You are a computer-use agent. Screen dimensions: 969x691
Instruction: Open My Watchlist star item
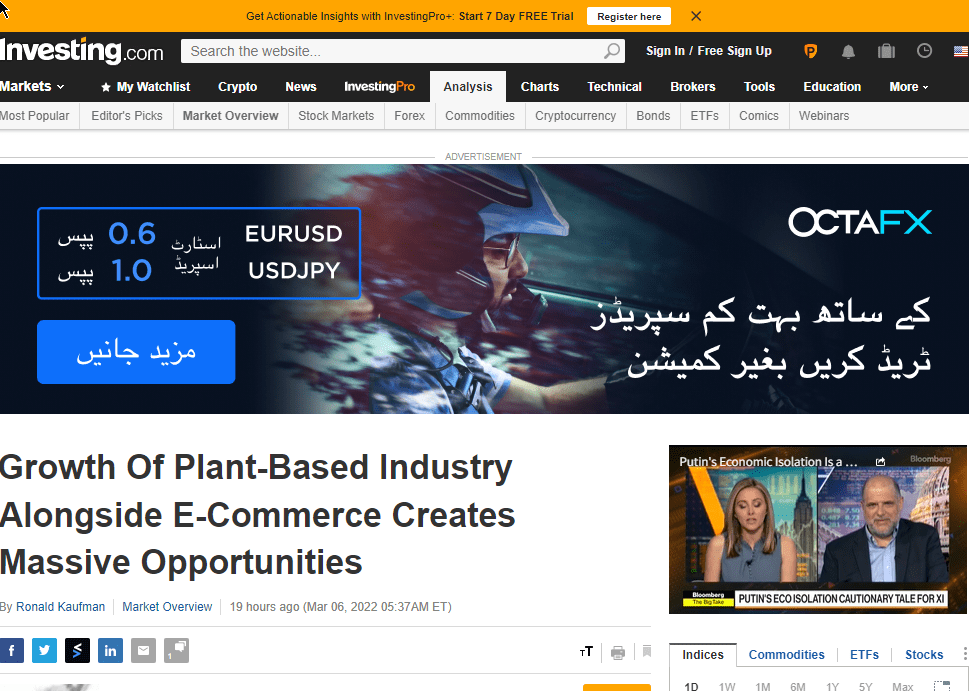[x=146, y=87]
